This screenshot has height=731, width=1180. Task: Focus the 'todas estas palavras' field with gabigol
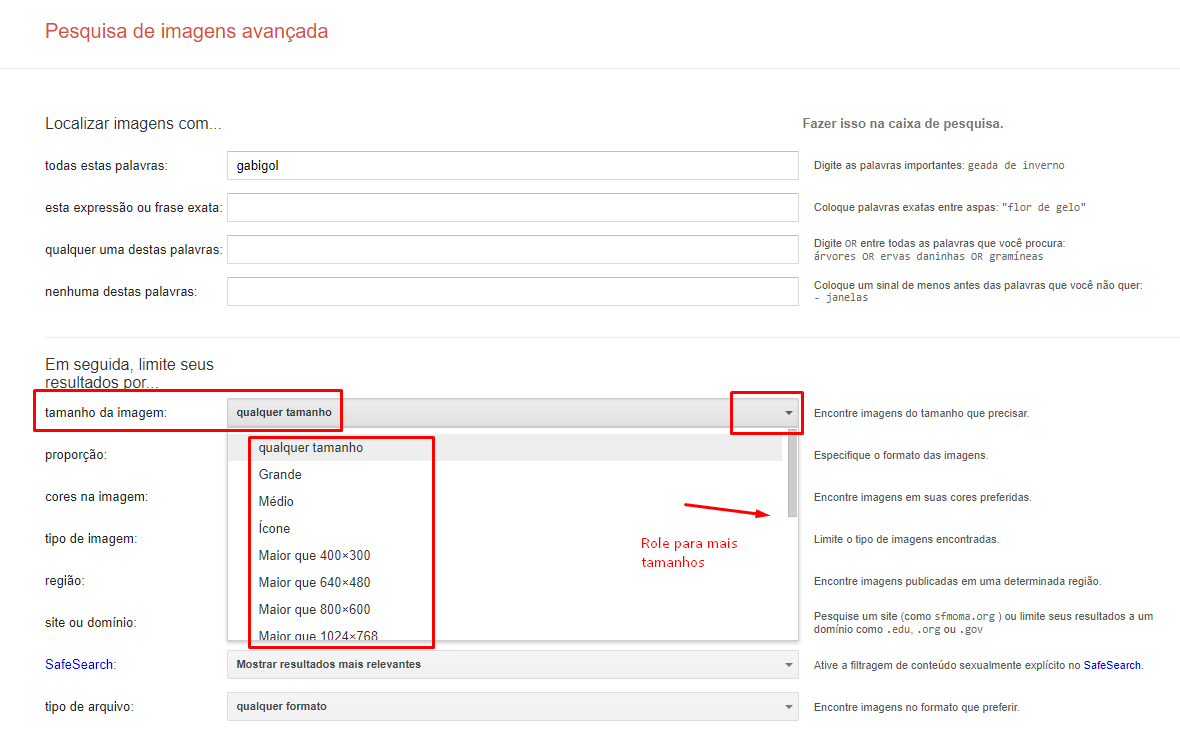[512, 166]
